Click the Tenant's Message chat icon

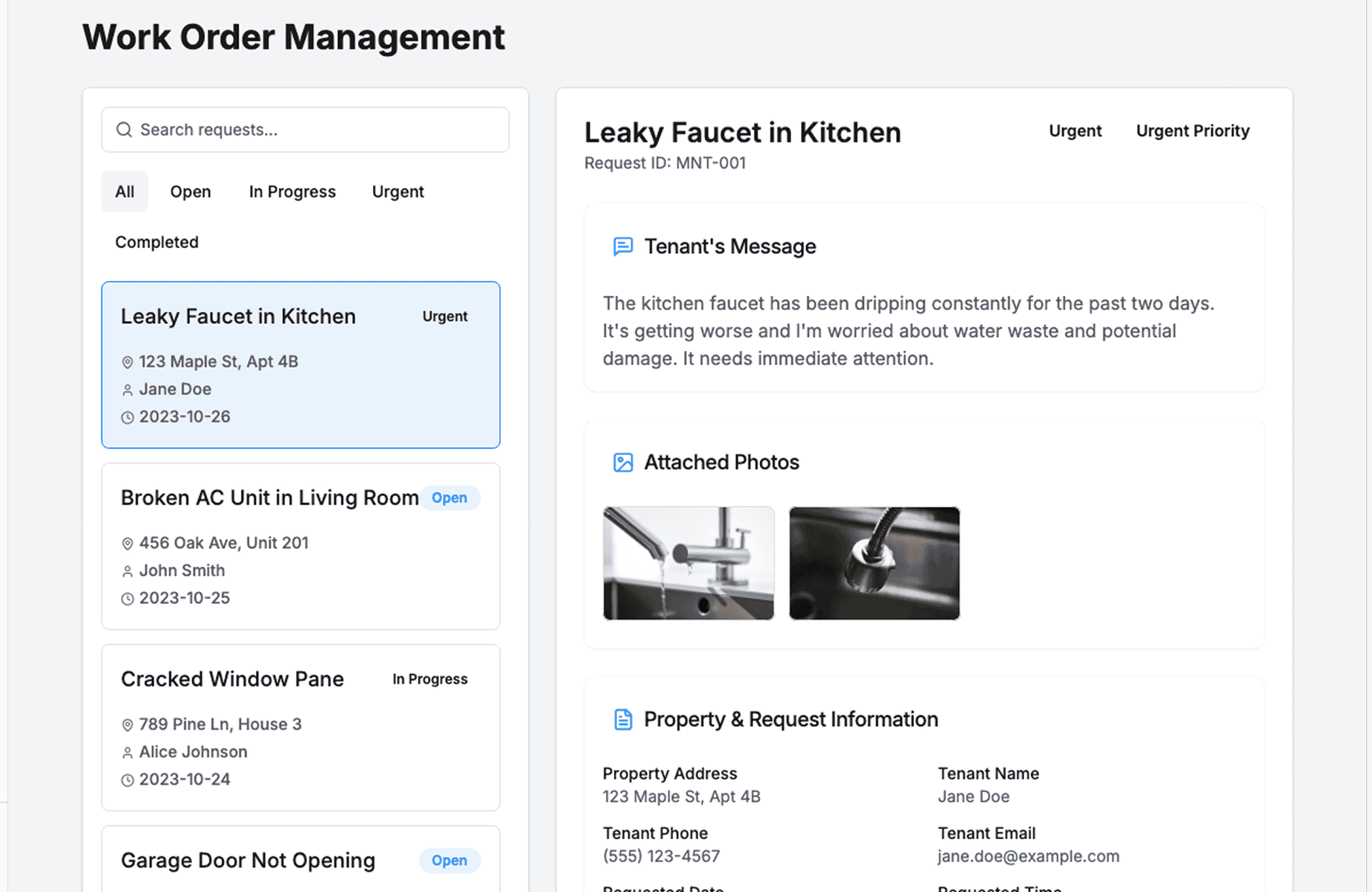pyautogui.click(x=622, y=247)
